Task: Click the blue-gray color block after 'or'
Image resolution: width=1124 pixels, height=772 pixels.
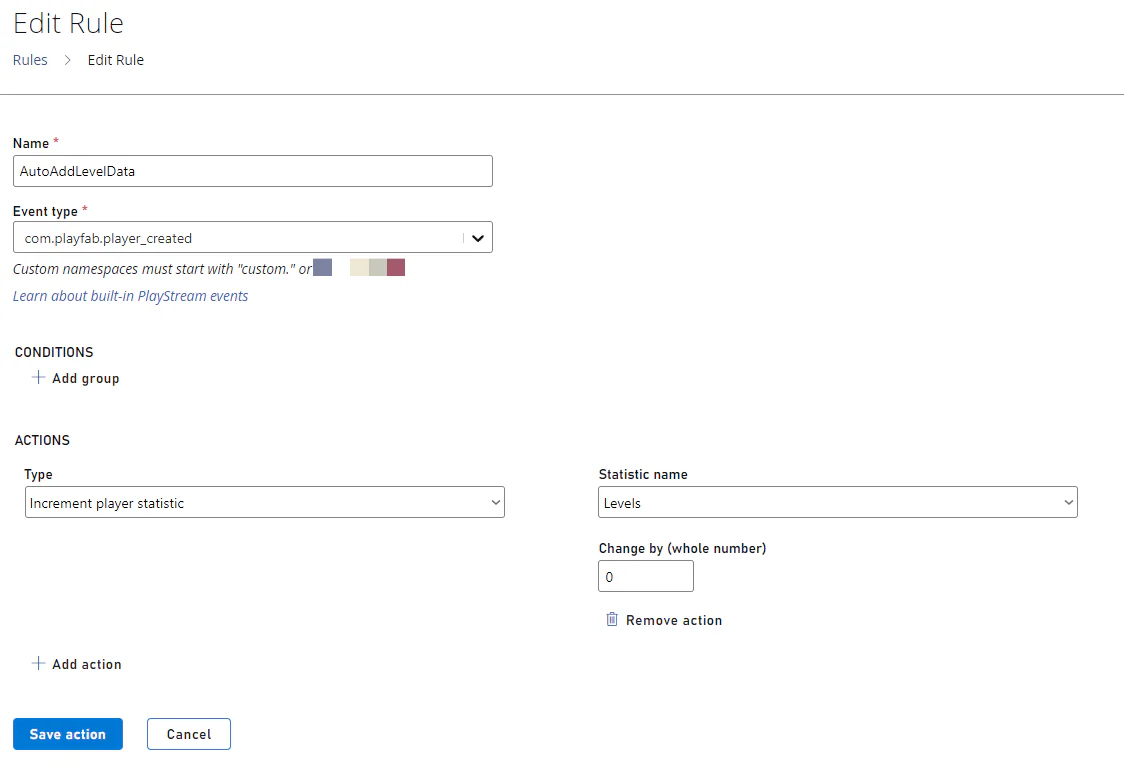Action: coord(322,268)
